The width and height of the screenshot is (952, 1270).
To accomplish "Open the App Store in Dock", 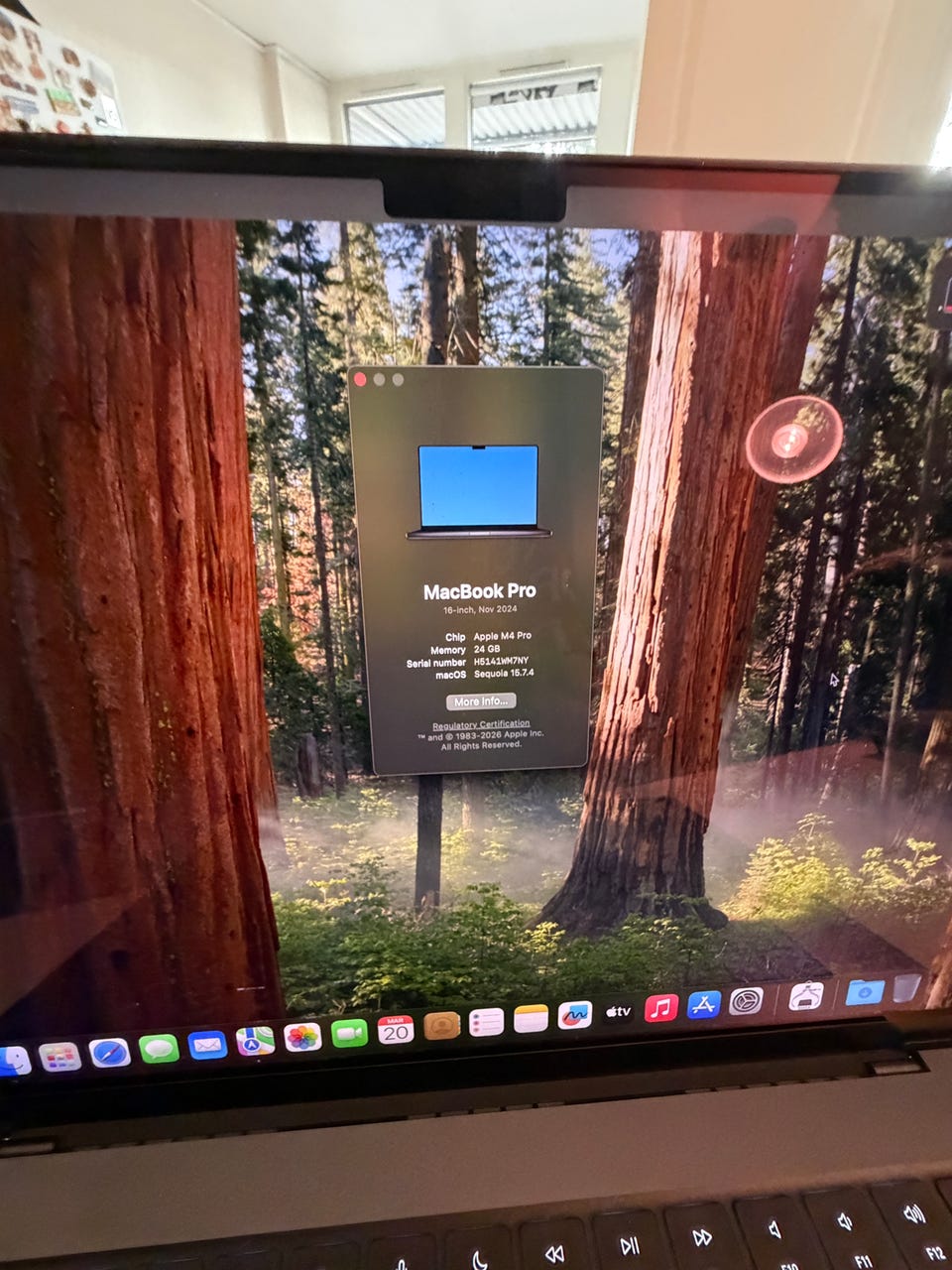I will [703, 1004].
